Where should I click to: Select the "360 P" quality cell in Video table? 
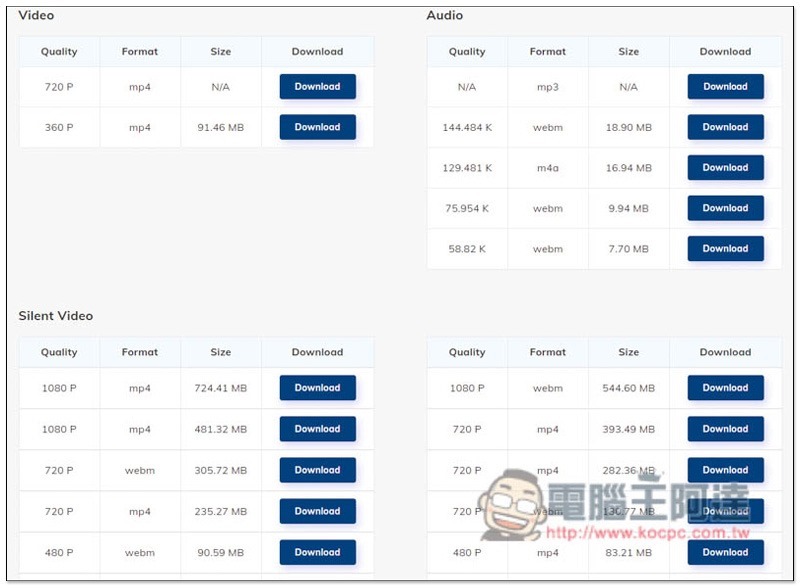click(59, 128)
